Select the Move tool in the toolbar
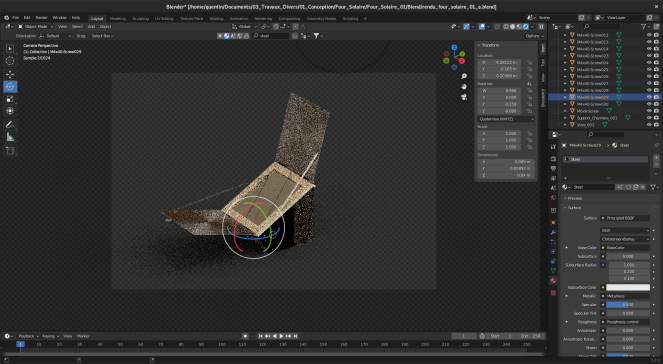663x364 pixels. point(10,74)
